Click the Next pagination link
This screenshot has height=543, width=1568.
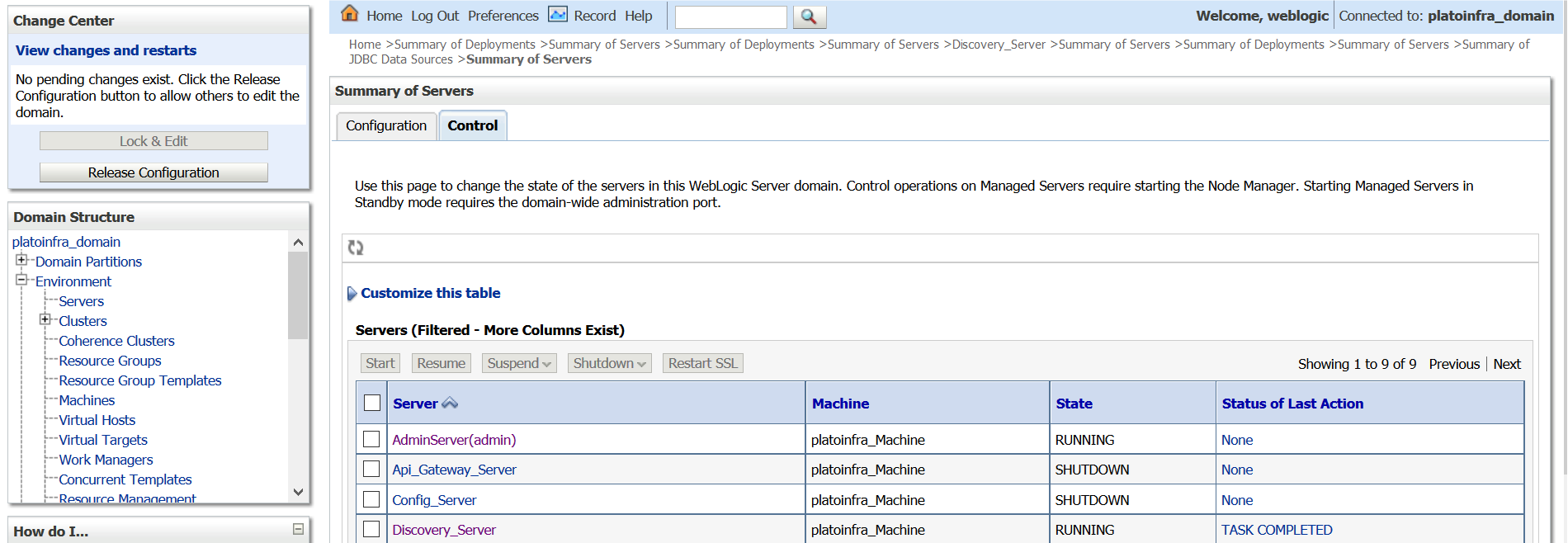pyautogui.click(x=1507, y=364)
